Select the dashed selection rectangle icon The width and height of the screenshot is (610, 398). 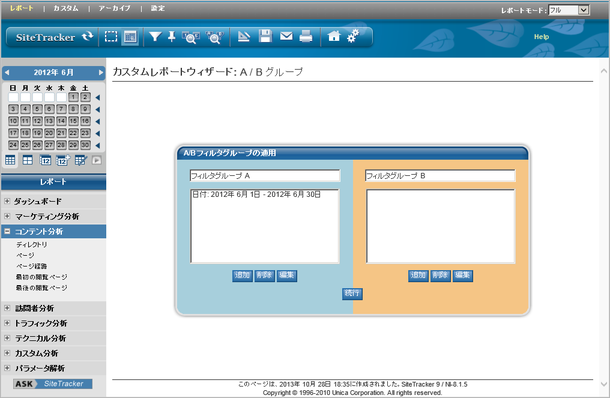tap(111, 37)
